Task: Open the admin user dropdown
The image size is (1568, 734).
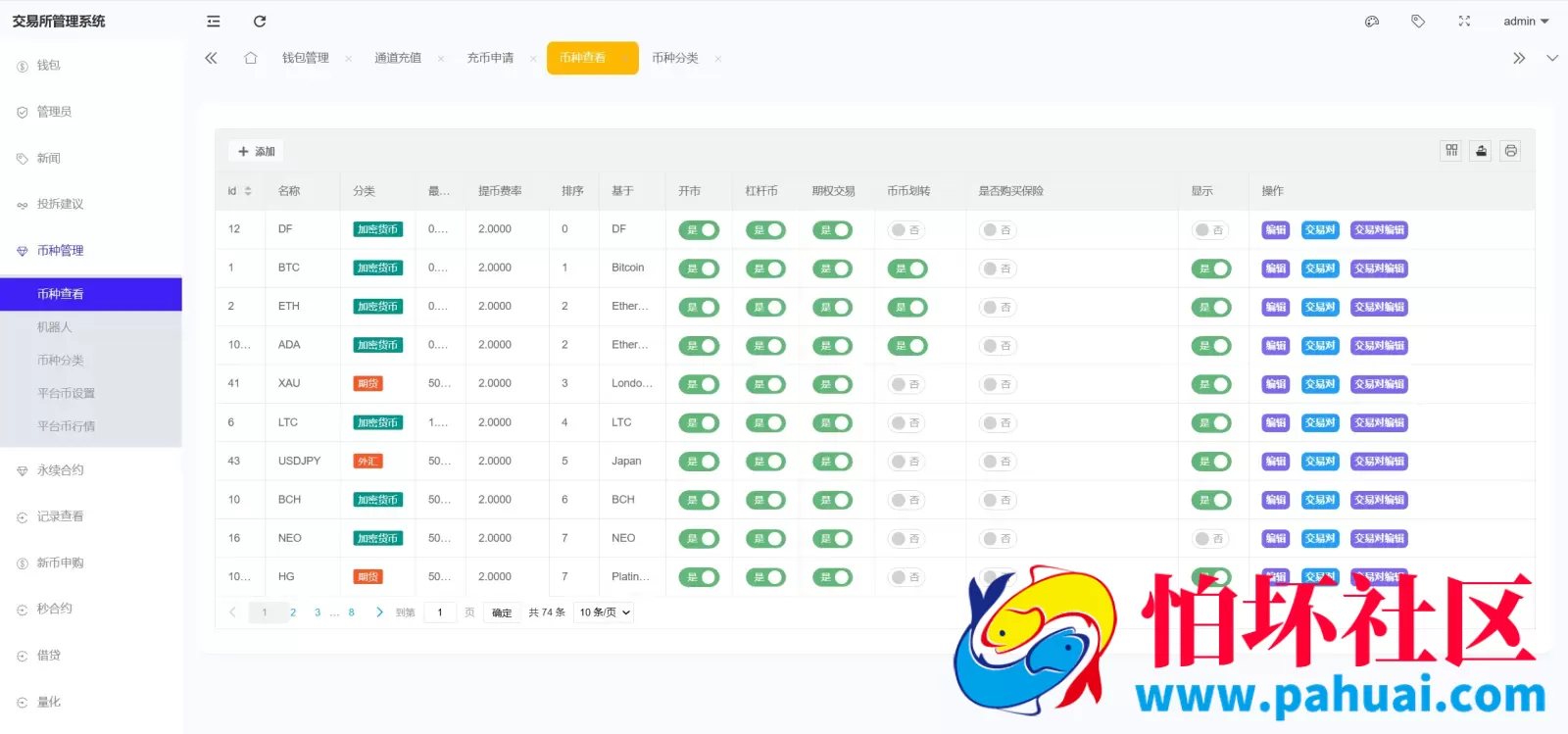Action: (1526, 22)
